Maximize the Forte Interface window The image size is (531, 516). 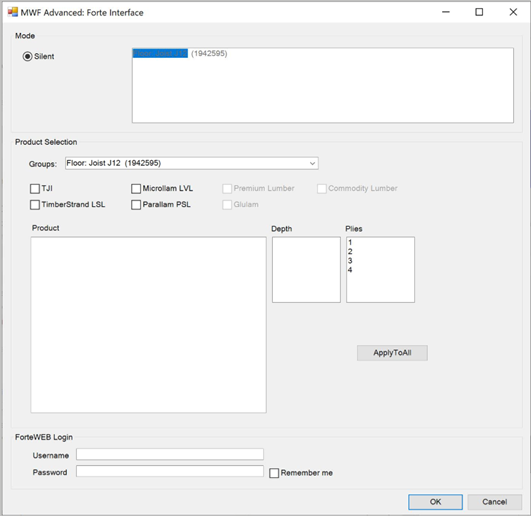pyautogui.click(x=479, y=12)
